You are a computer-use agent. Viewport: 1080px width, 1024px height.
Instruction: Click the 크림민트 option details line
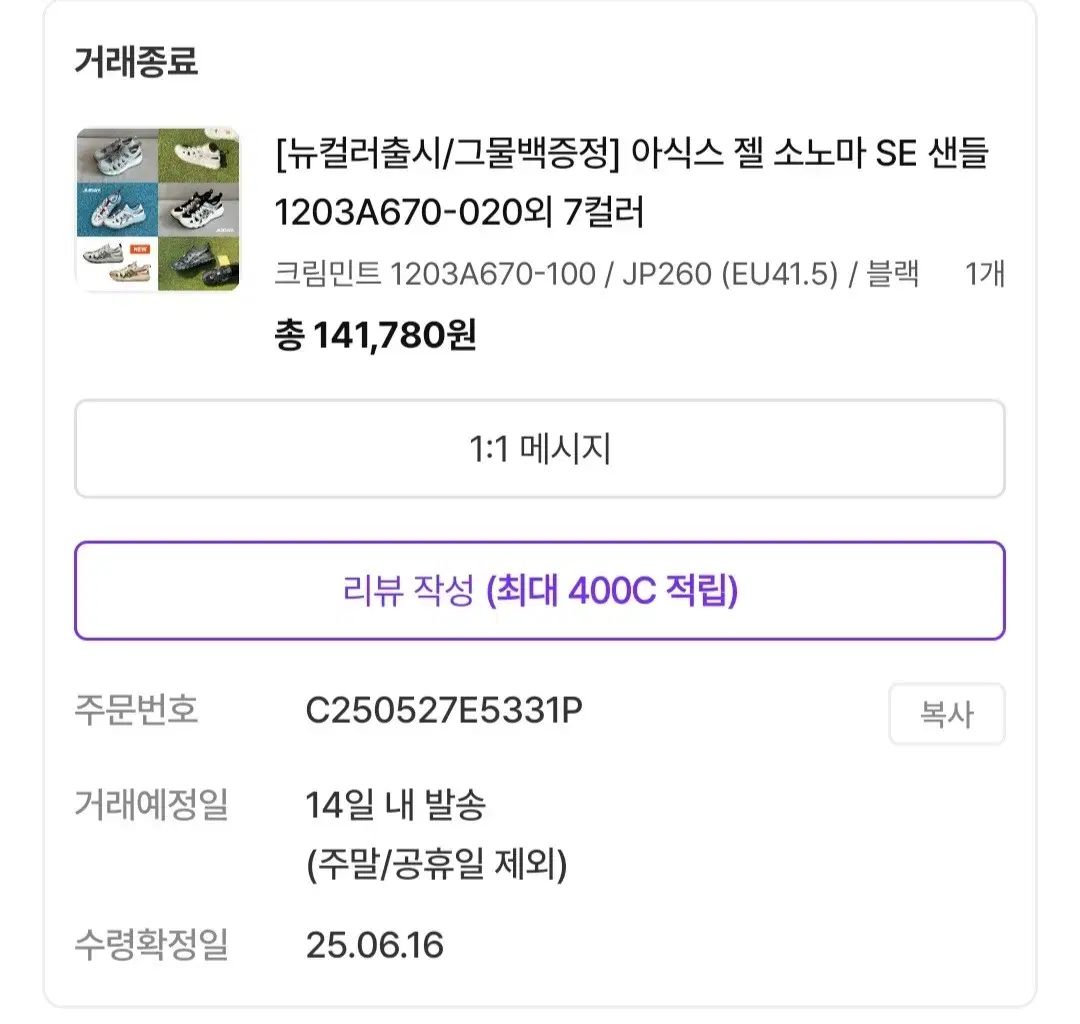point(596,274)
